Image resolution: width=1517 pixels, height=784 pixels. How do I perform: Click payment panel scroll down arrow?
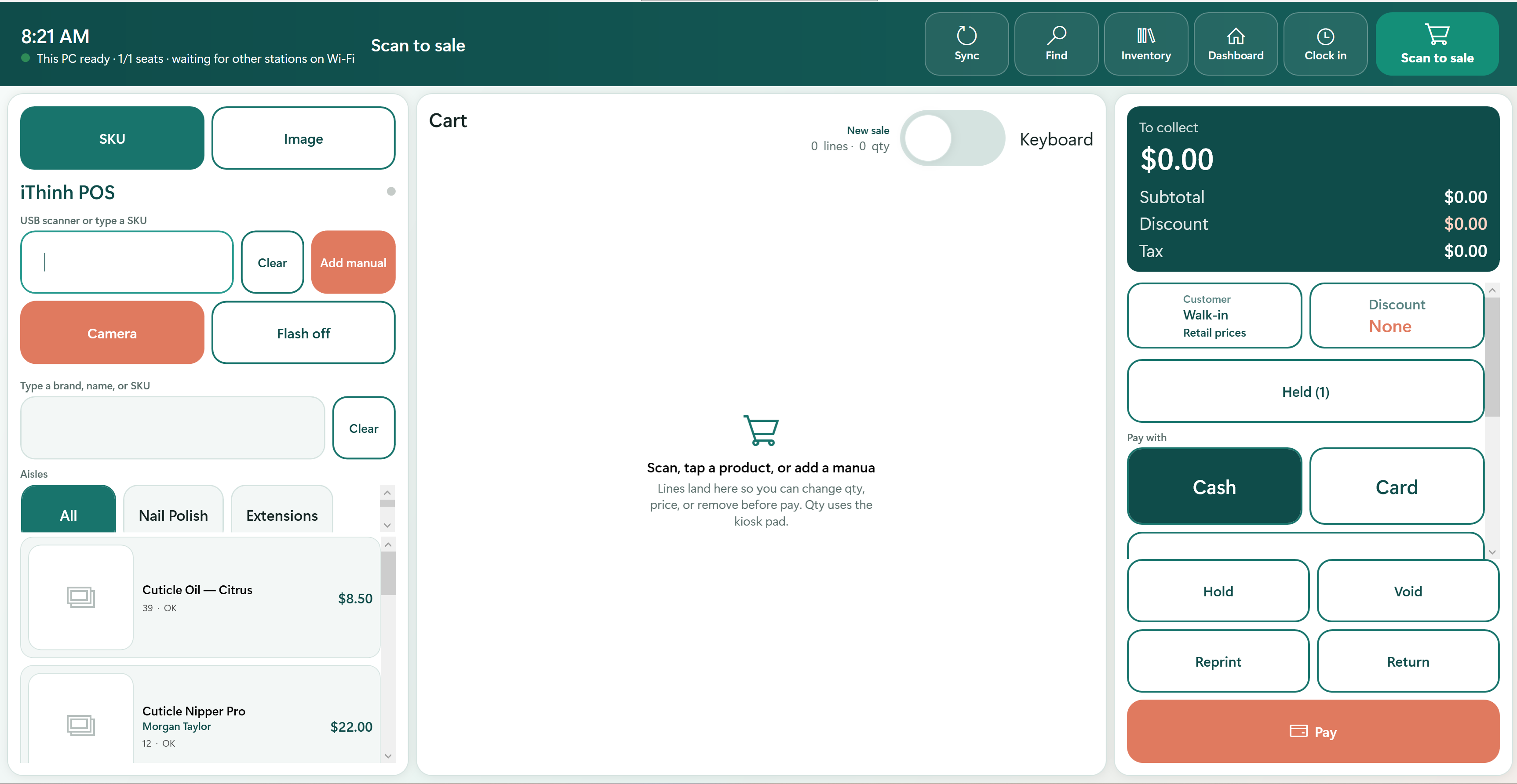(1492, 552)
